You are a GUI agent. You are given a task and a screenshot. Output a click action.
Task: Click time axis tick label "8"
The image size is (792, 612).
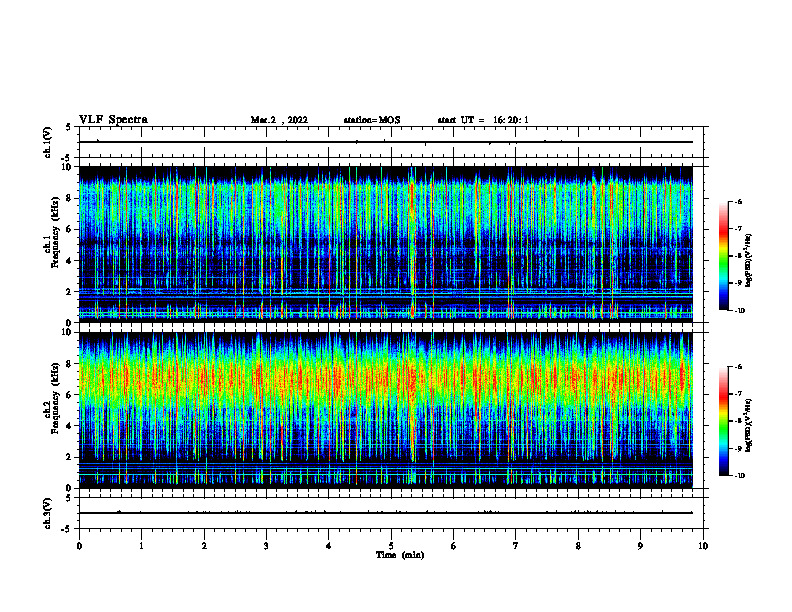click(578, 546)
